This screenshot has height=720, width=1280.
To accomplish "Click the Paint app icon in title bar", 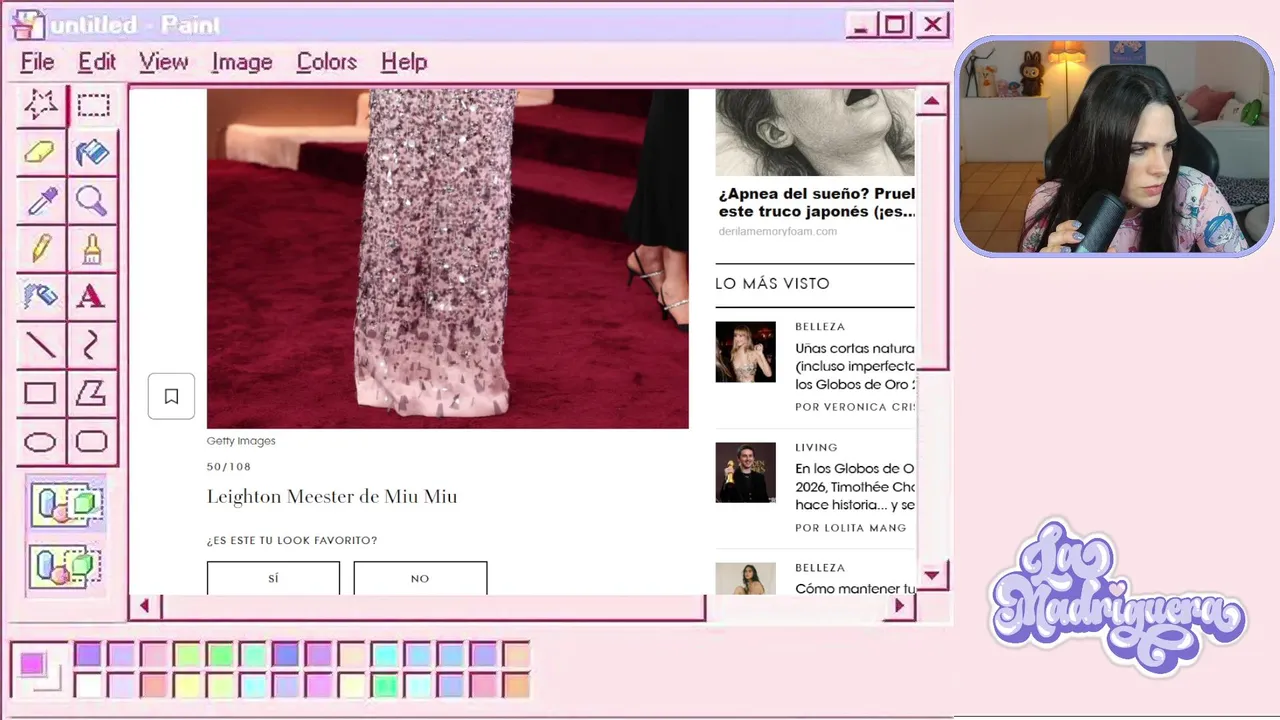I will click(28, 24).
